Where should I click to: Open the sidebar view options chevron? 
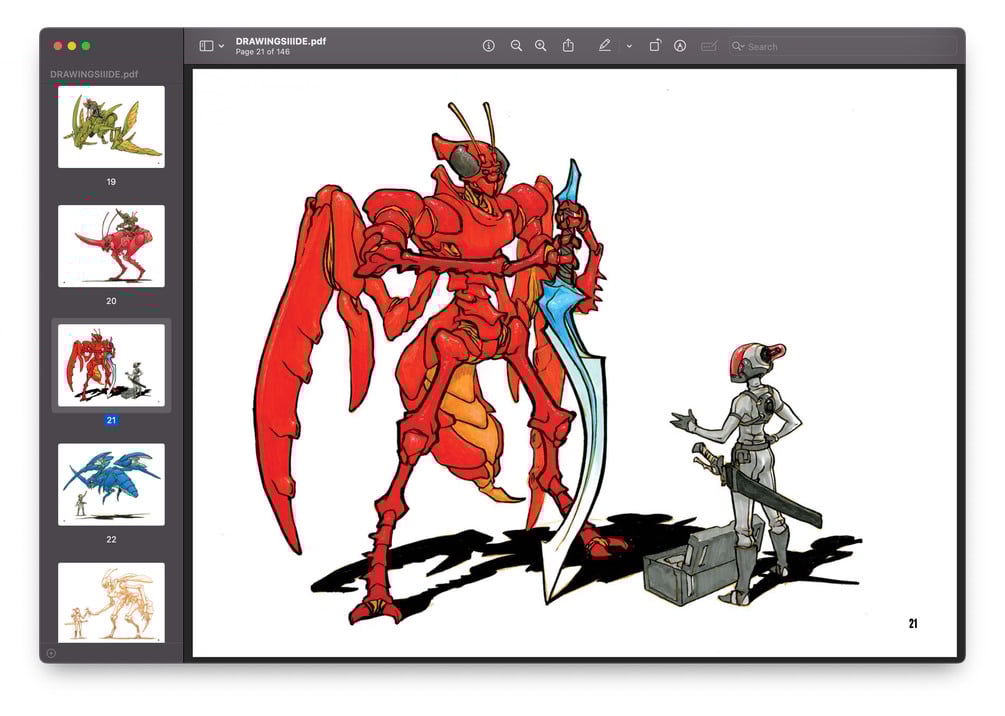pyautogui.click(x=222, y=46)
